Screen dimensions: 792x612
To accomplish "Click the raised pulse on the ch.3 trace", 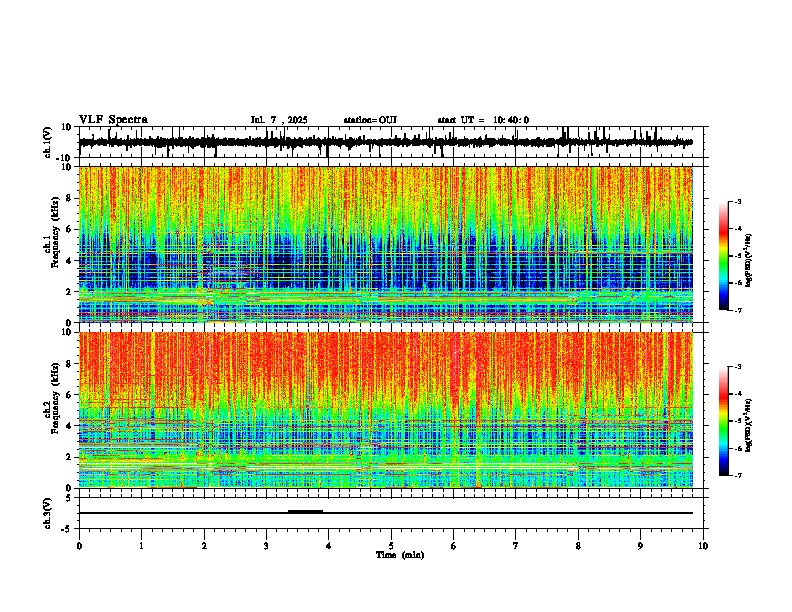I will [x=305, y=511].
